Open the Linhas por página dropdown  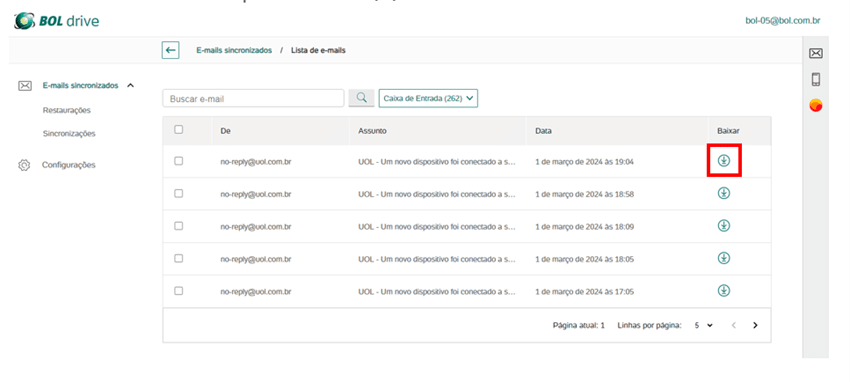pos(704,326)
